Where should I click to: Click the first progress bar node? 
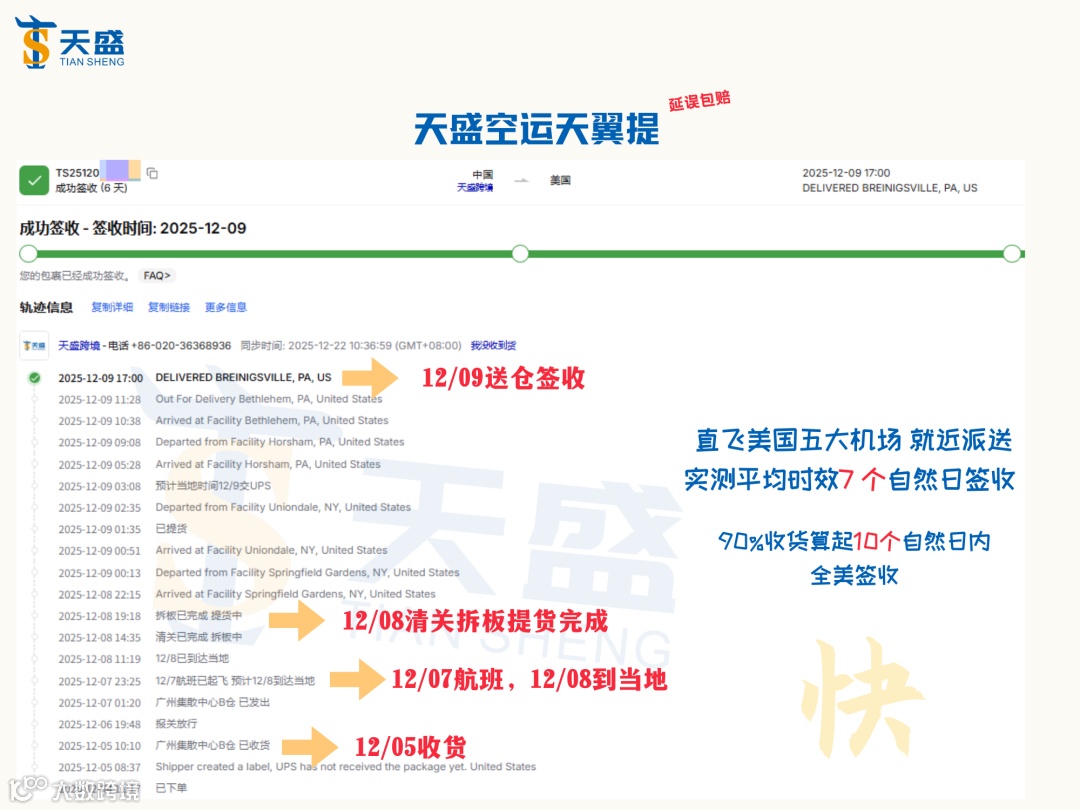[x=28, y=253]
